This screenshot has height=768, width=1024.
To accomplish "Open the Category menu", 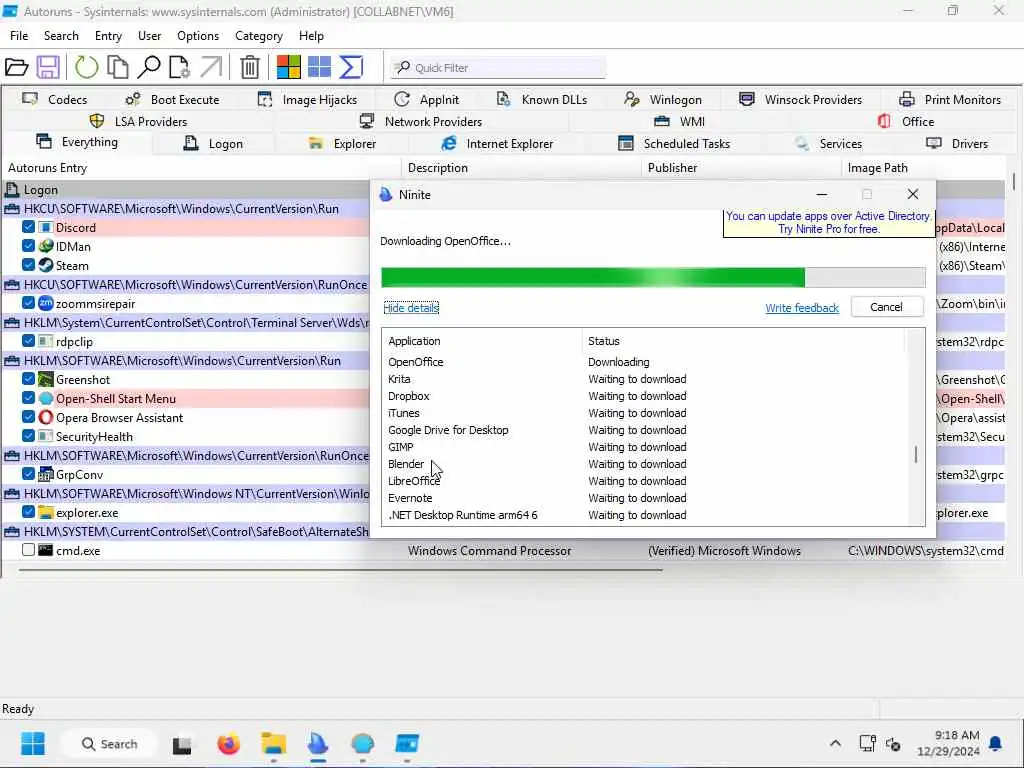I will (259, 36).
